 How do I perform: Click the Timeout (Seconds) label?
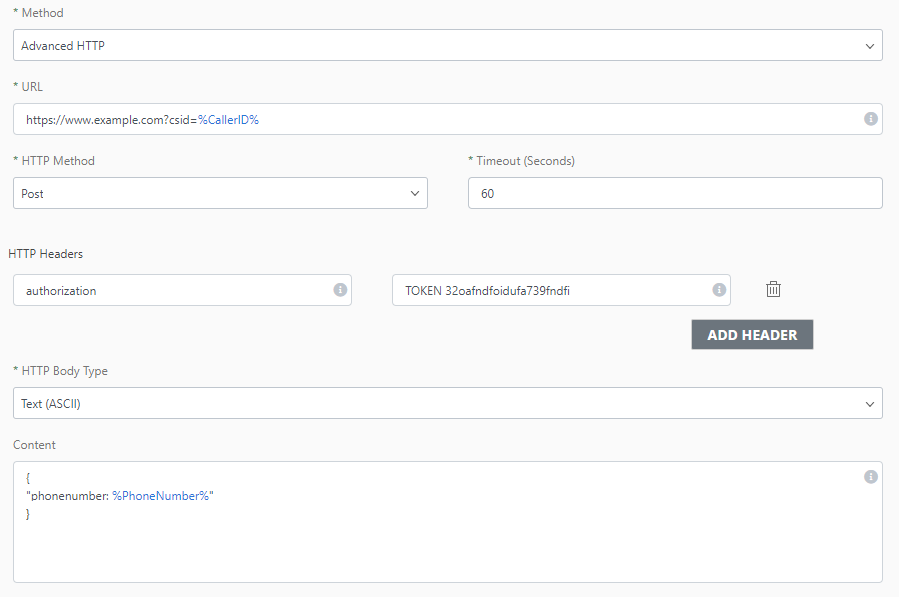tap(525, 161)
